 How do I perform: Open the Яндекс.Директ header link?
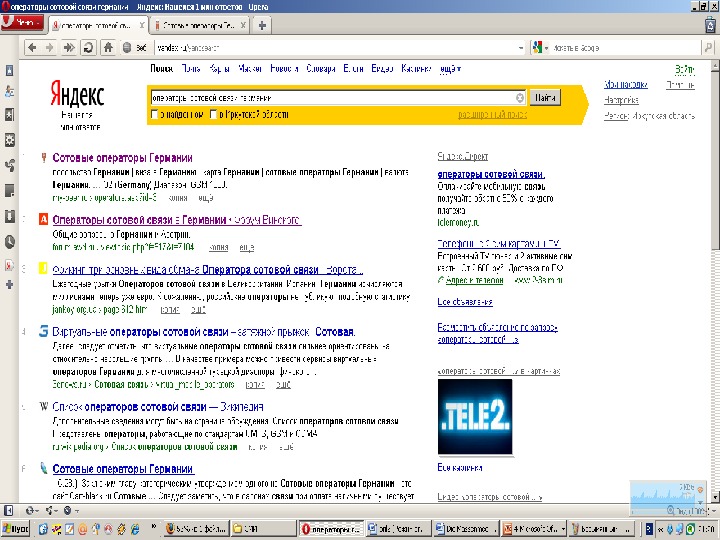coord(462,157)
